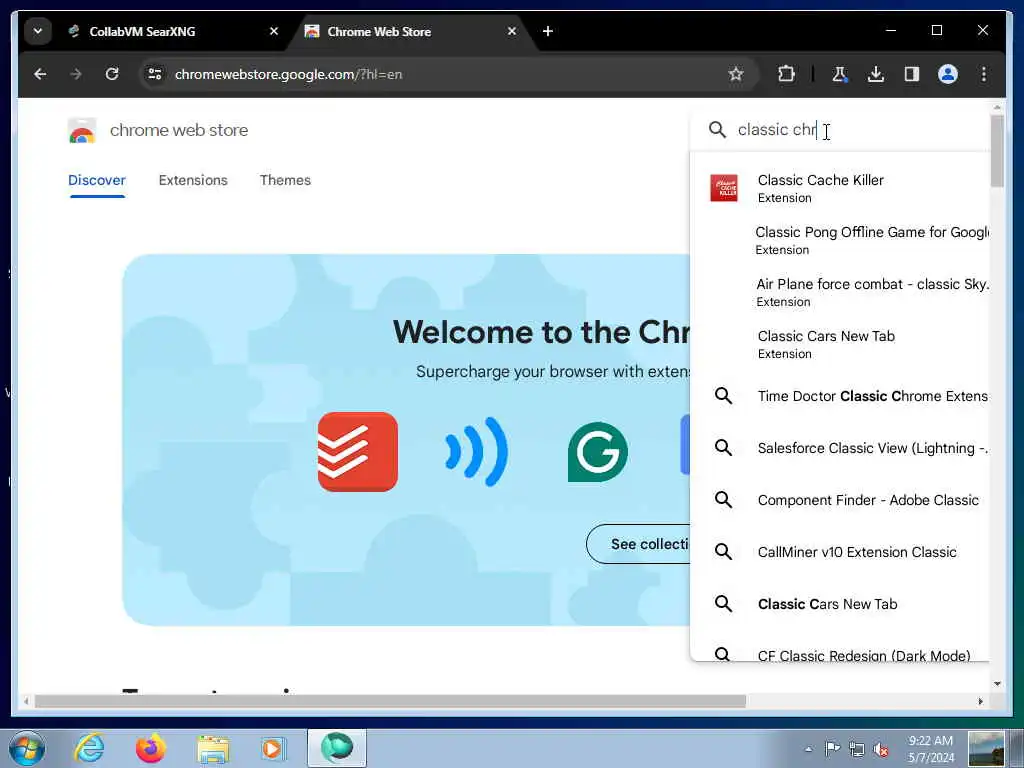This screenshot has width=1024, height=768.
Task: Switch to the Themes tab
Action: [x=285, y=180]
